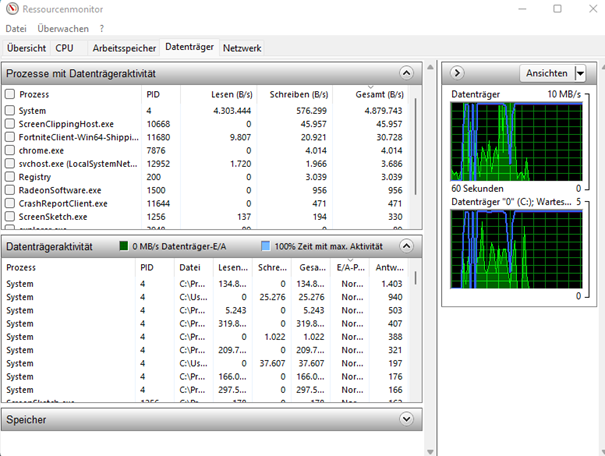Check the Registry process checkbox
The image size is (605, 456).
10,177
